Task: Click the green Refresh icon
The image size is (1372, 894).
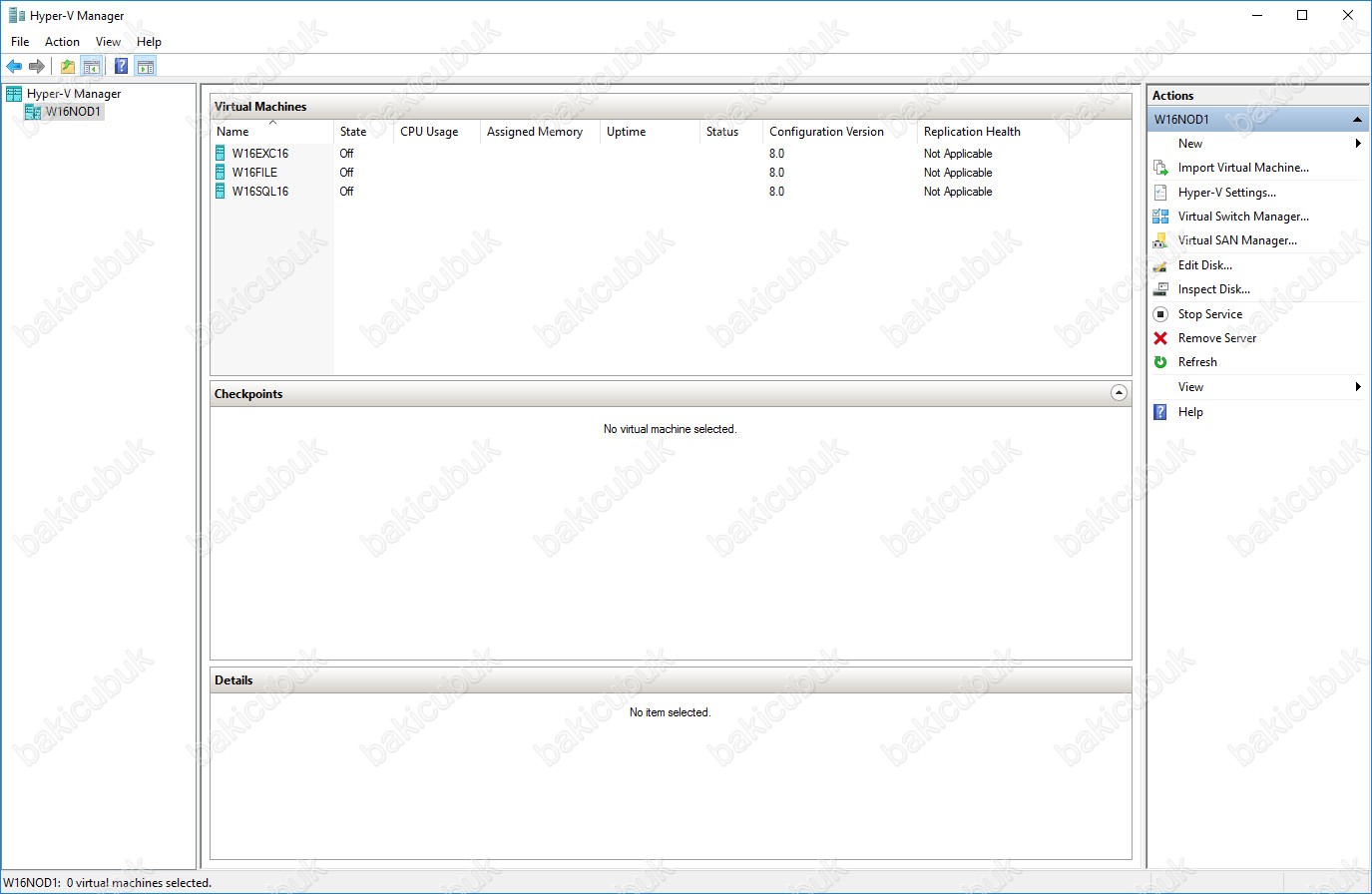Action: (x=1160, y=362)
